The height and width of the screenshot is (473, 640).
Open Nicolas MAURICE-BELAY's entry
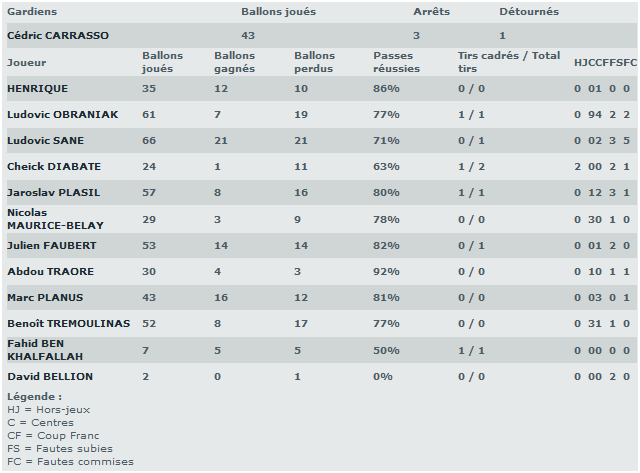coord(55,219)
